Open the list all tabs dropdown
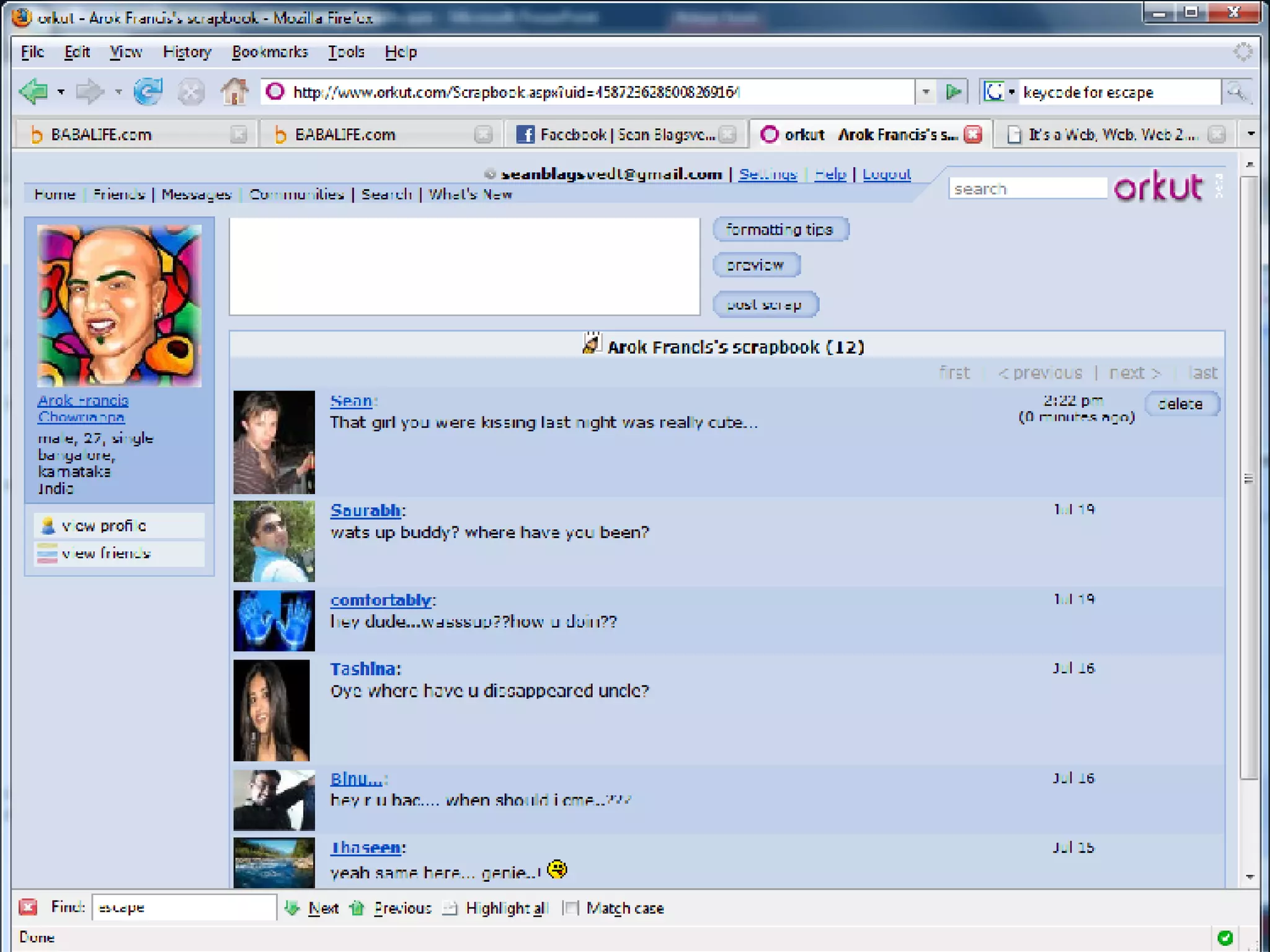1270x952 pixels. tap(1251, 134)
